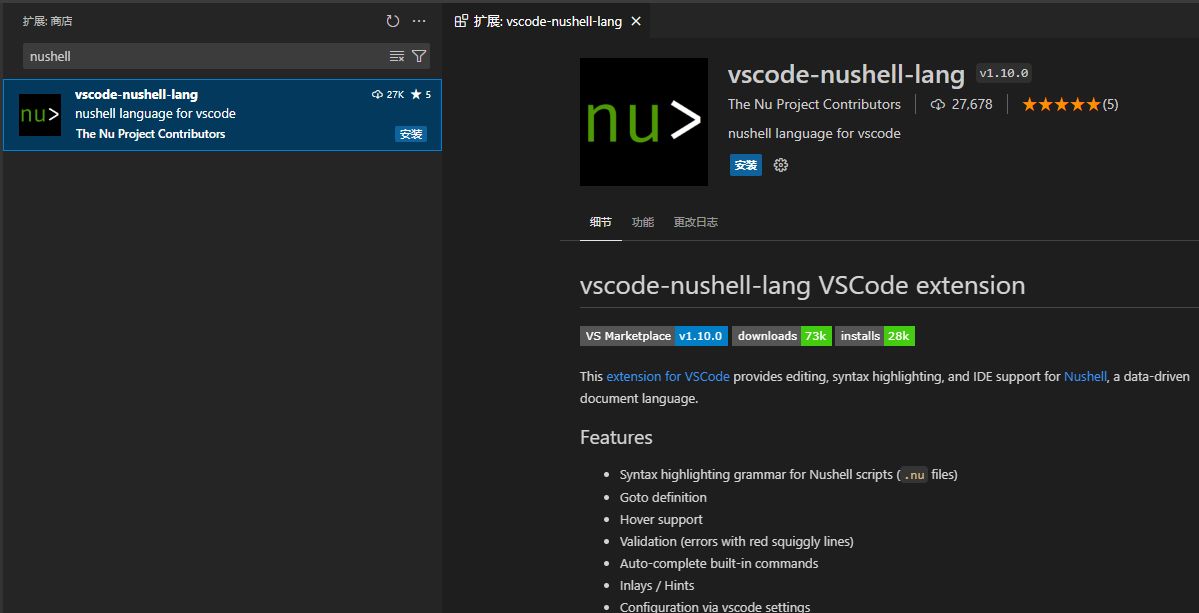Viewport: 1199px width, 613px height.
Task: Click the 扩展: 商店 panel title
Action: pyautogui.click(x=47, y=21)
